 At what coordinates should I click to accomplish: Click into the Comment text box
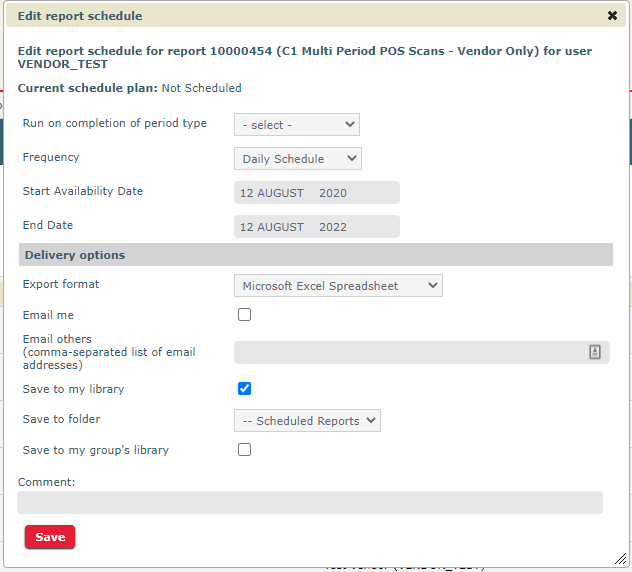(310, 502)
